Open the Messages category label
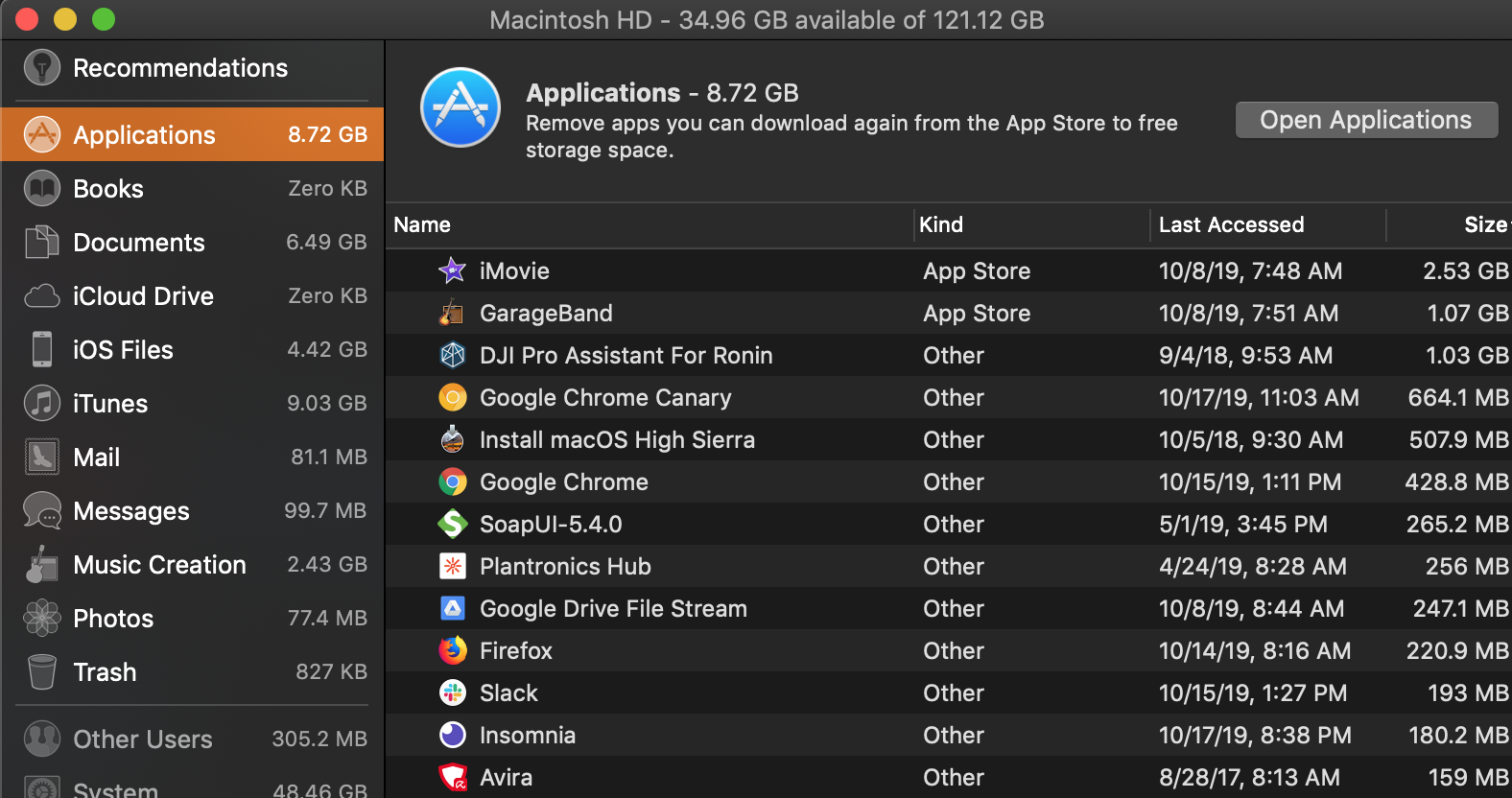1512x798 pixels. tap(131, 511)
